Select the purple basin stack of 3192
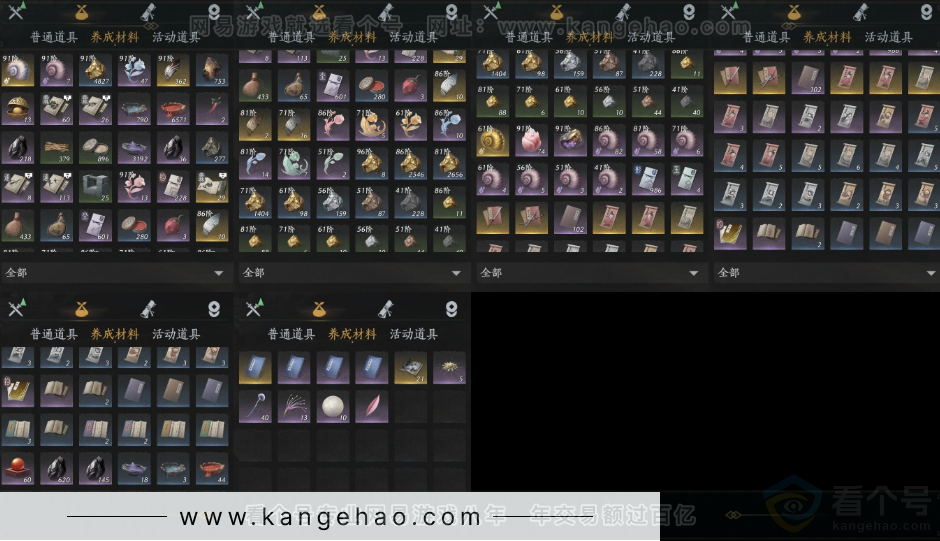This screenshot has width=940, height=541. [134, 148]
